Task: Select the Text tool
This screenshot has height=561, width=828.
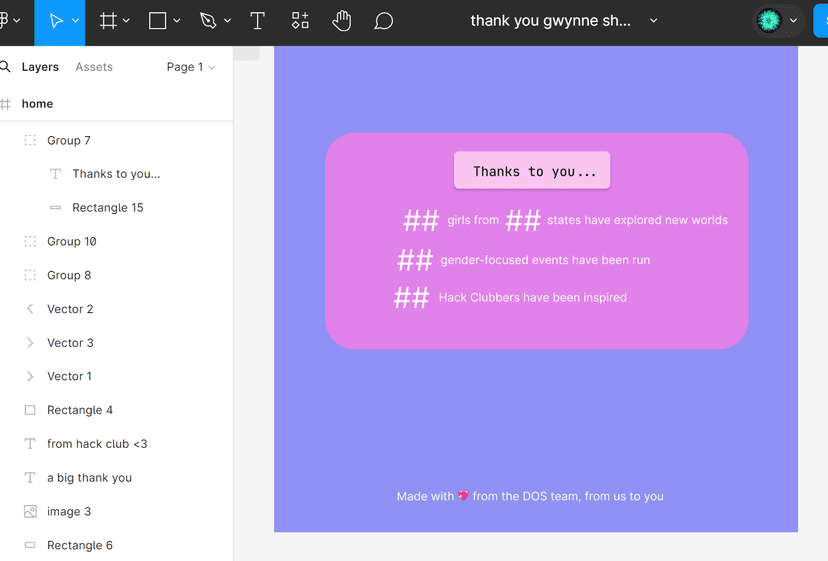Action: coord(257,21)
